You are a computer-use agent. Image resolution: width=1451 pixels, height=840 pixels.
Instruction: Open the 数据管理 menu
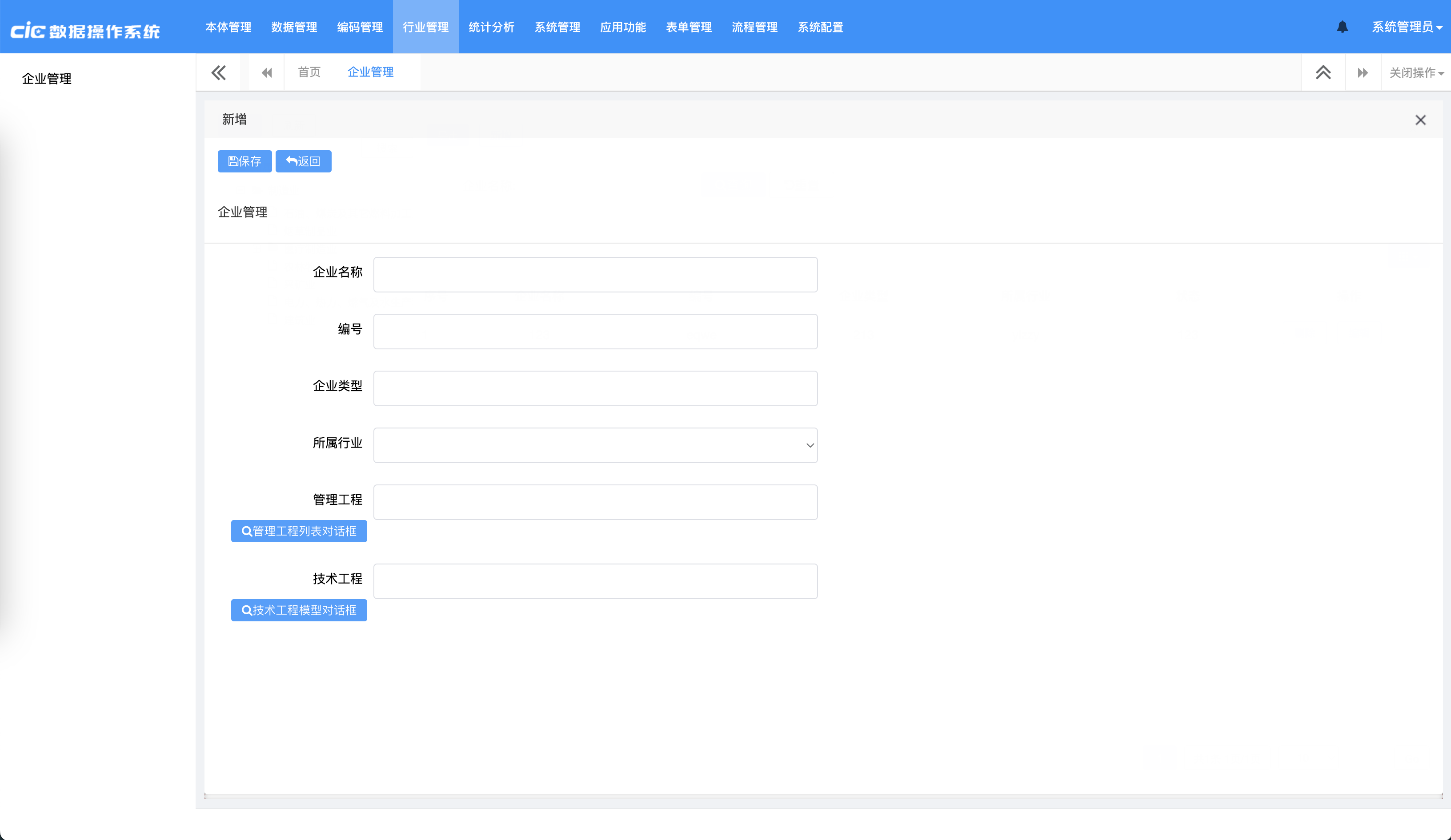click(x=294, y=27)
